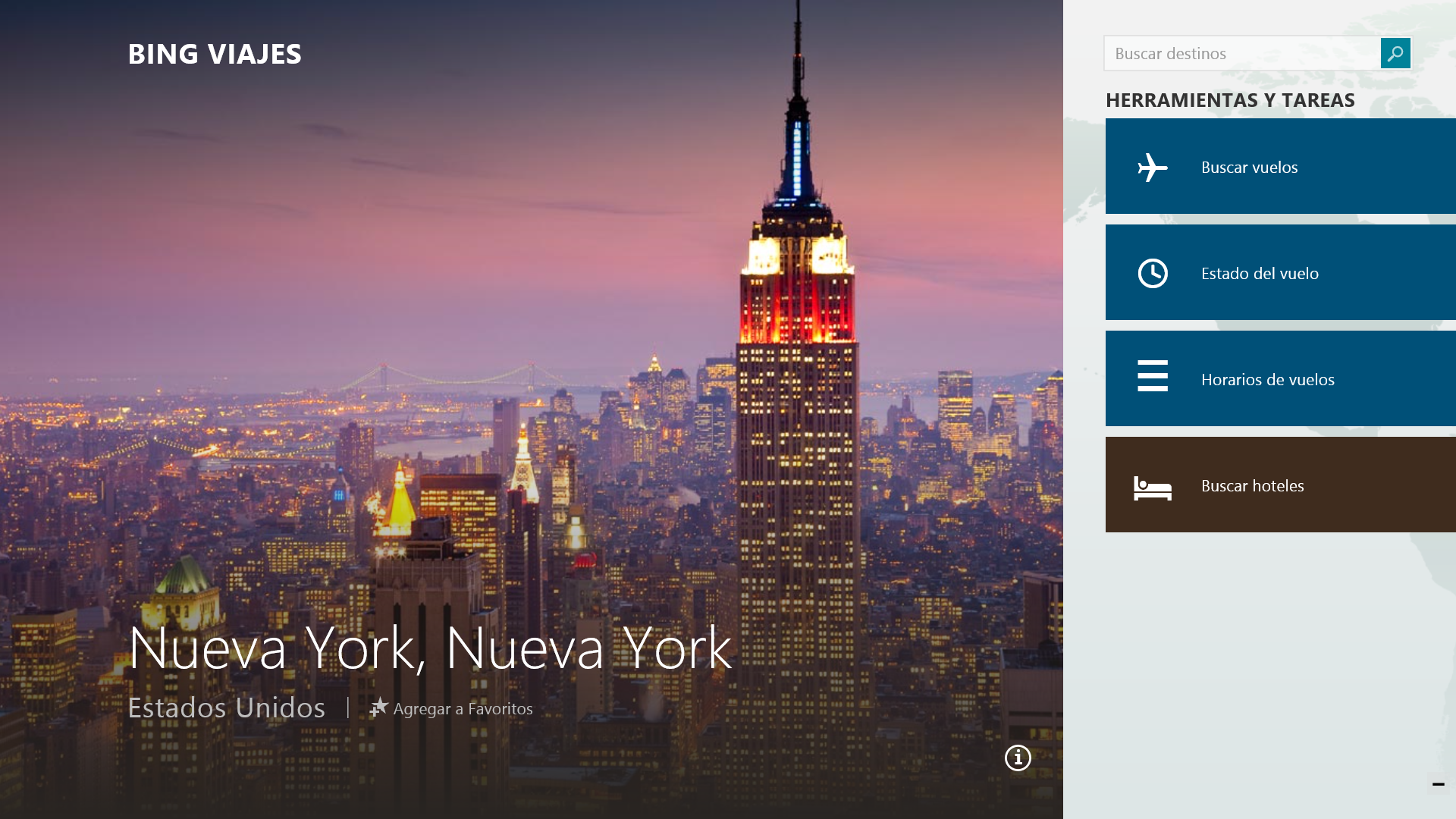Image resolution: width=1456 pixels, height=819 pixels.
Task: Open the Buscar hoteles tile
Action: coord(1281,485)
